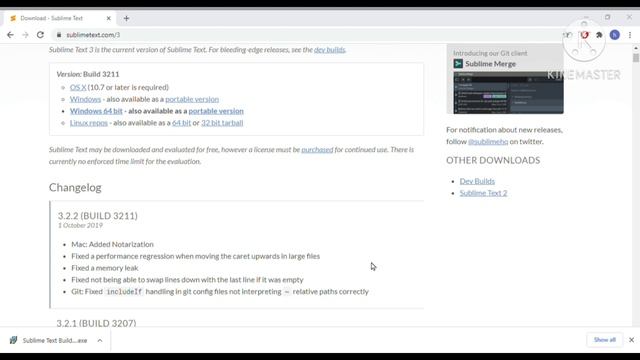Click 'Fixed a memory leak' changelog entry
640x360 pixels.
(x=105, y=268)
